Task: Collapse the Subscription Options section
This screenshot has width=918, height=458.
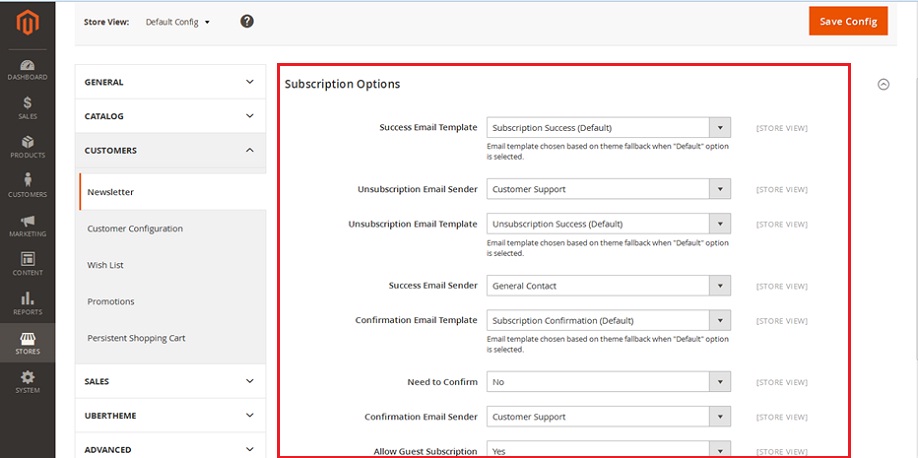Action: click(883, 84)
